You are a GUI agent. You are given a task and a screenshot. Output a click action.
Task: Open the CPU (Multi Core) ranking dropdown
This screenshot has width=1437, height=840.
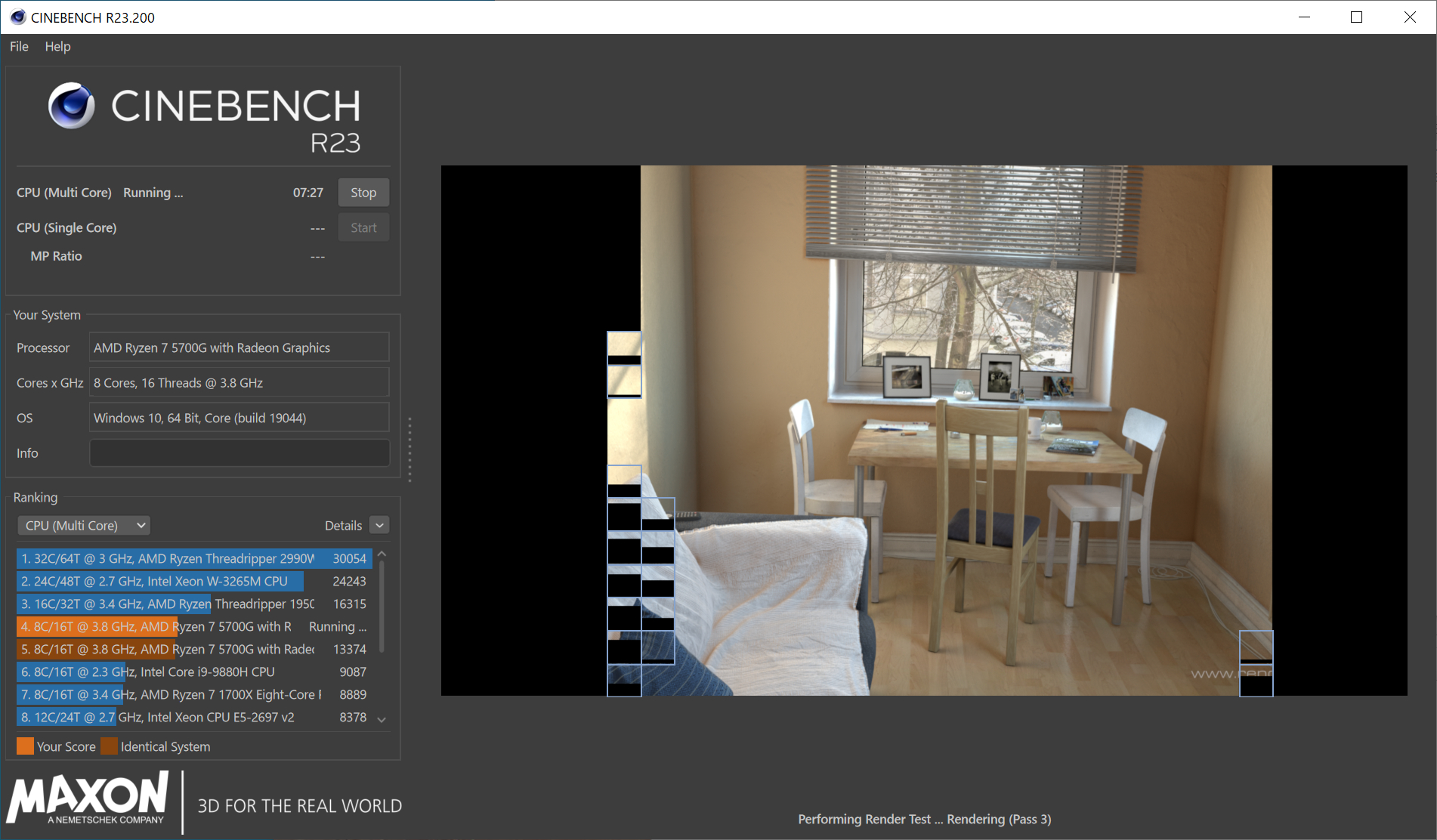[x=84, y=525]
